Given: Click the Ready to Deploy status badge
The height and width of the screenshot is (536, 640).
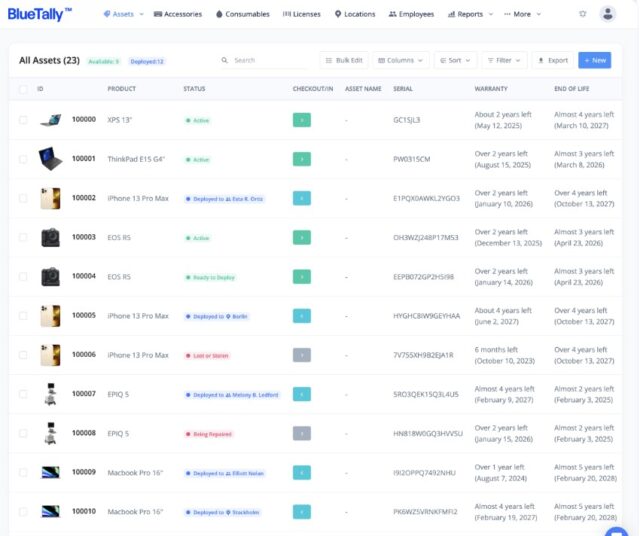Looking at the screenshot, I should 211,277.
